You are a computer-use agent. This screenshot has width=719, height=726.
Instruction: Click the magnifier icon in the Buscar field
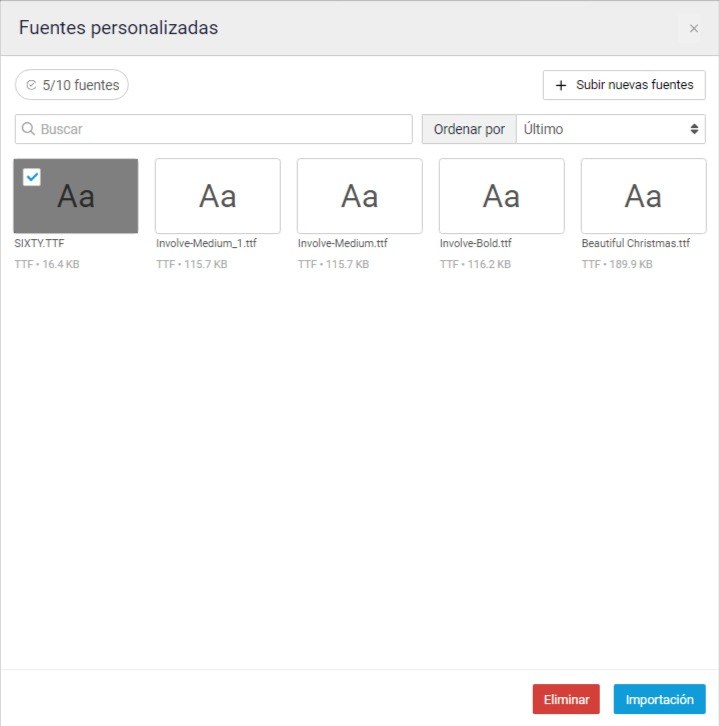pyautogui.click(x=28, y=129)
